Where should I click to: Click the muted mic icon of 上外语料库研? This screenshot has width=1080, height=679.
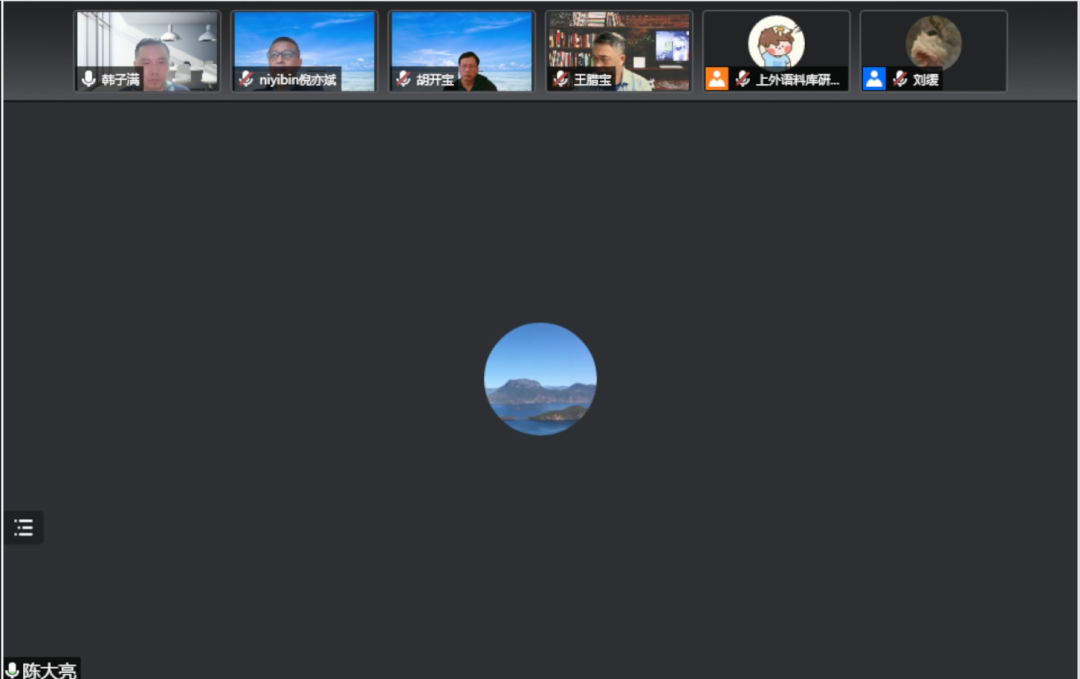[x=742, y=79]
